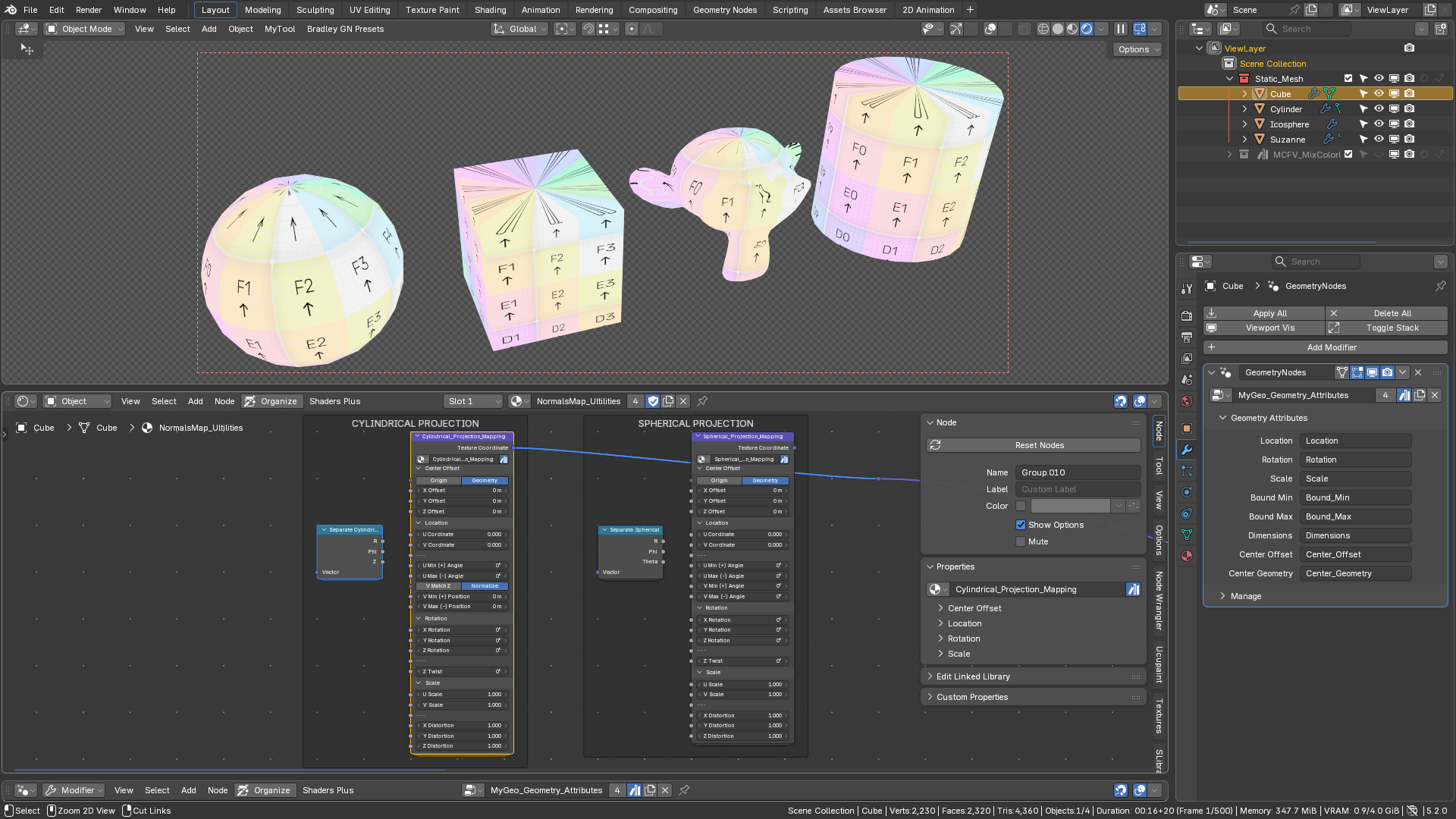The width and height of the screenshot is (1456, 819).
Task: Open the Slot 1 material slot dropdown
Action: (474, 401)
